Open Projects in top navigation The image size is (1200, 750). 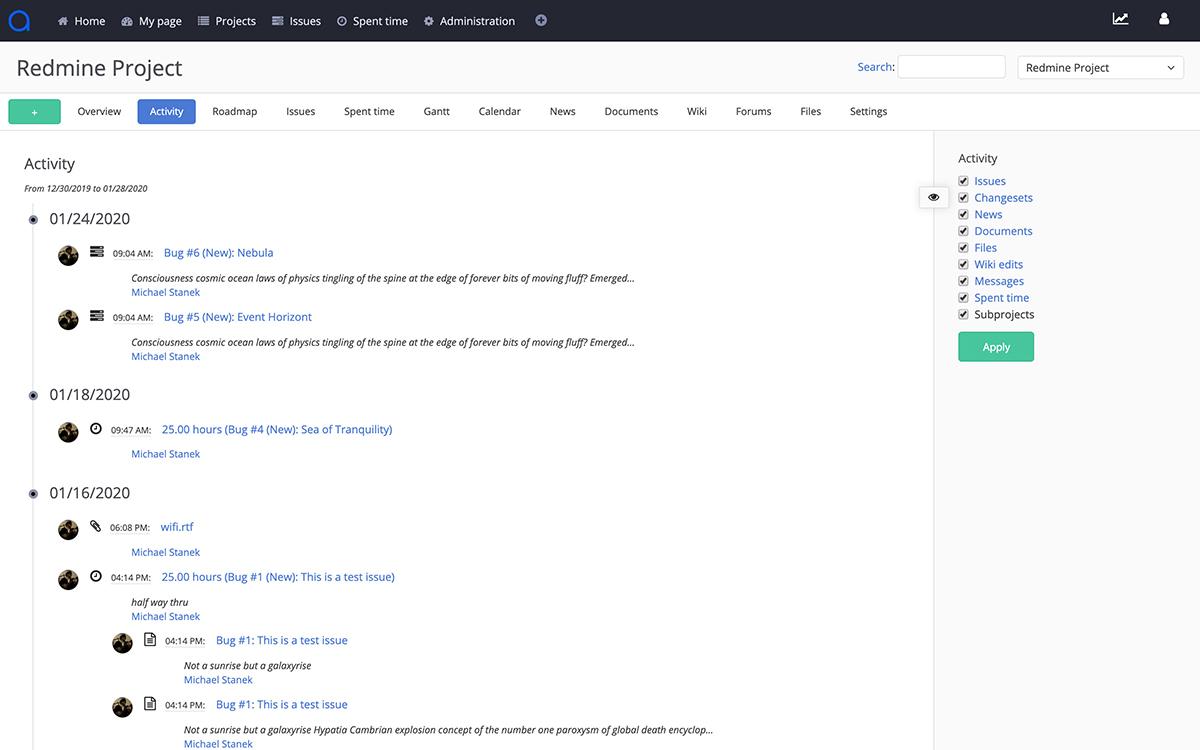(x=227, y=21)
